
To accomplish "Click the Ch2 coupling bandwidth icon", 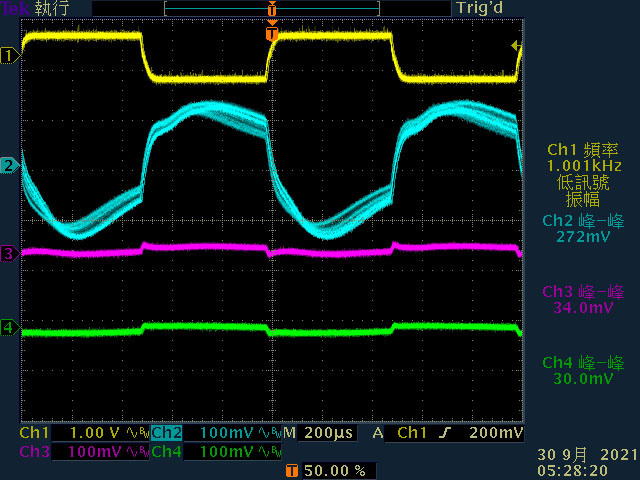I will pyautogui.click(x=270, y=433).
